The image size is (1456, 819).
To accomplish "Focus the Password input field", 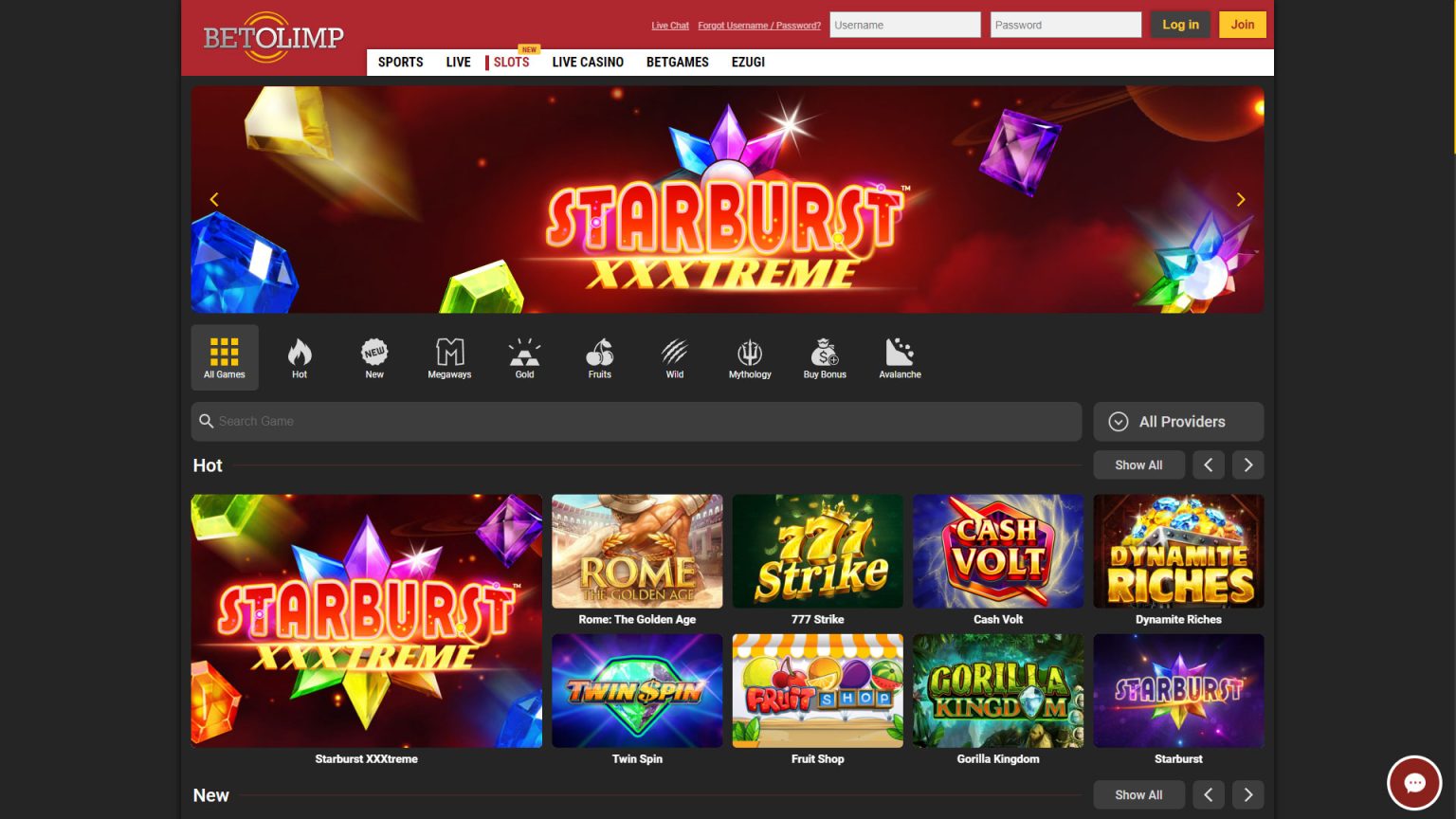I will [x=1065, y=25].
